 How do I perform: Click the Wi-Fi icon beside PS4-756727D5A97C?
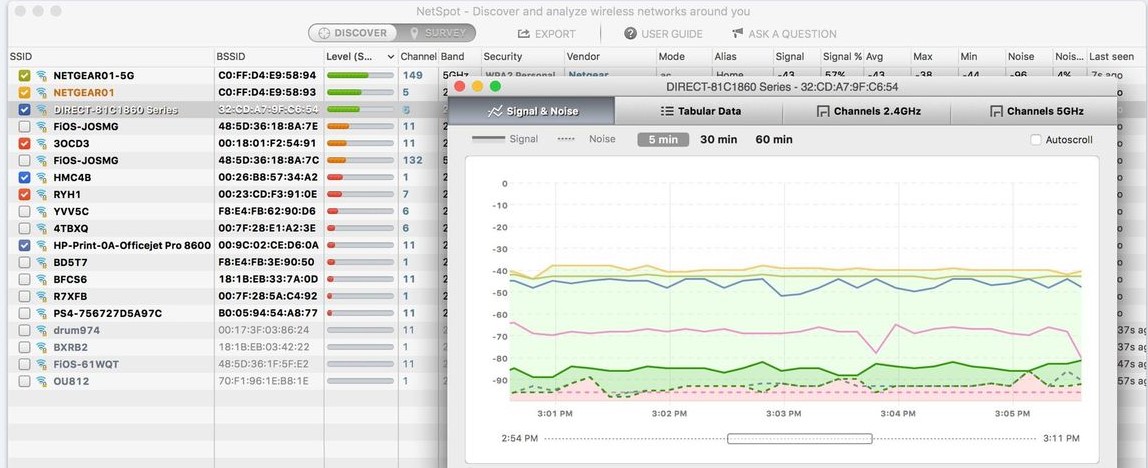point(42,313)
